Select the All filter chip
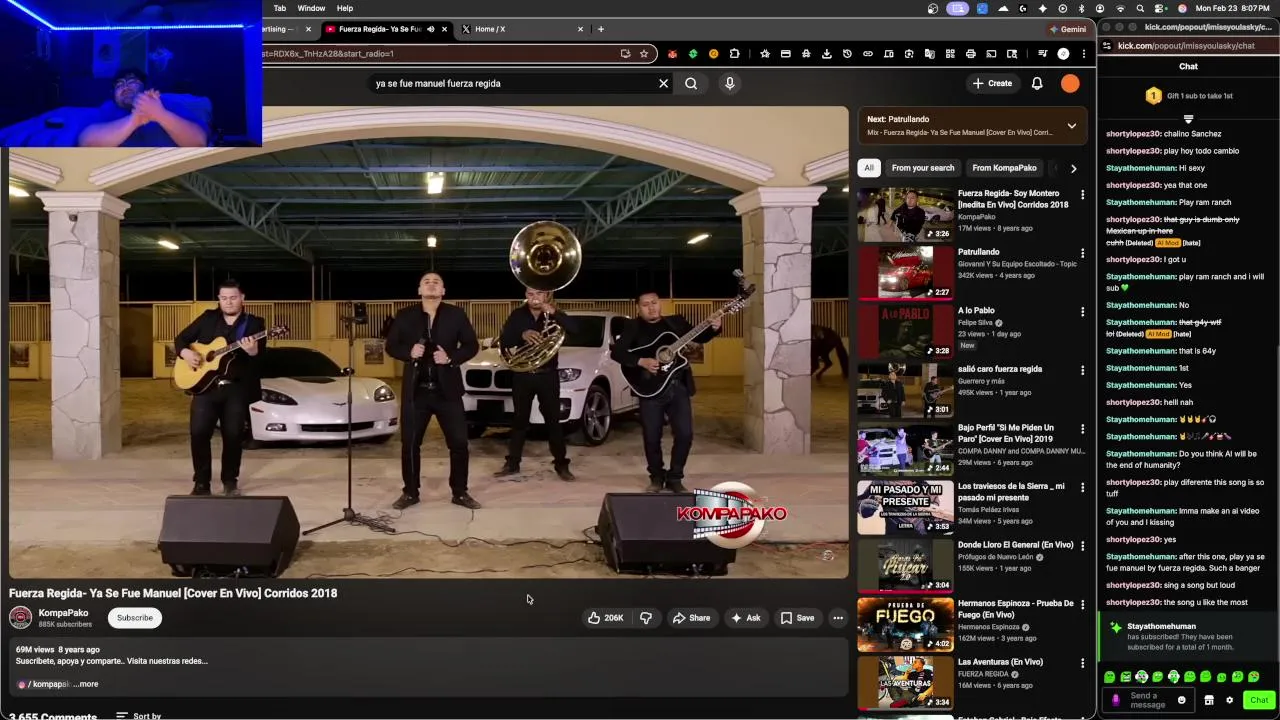The width and height of the screenshot is (1280, 720). [x=869, y=168]
